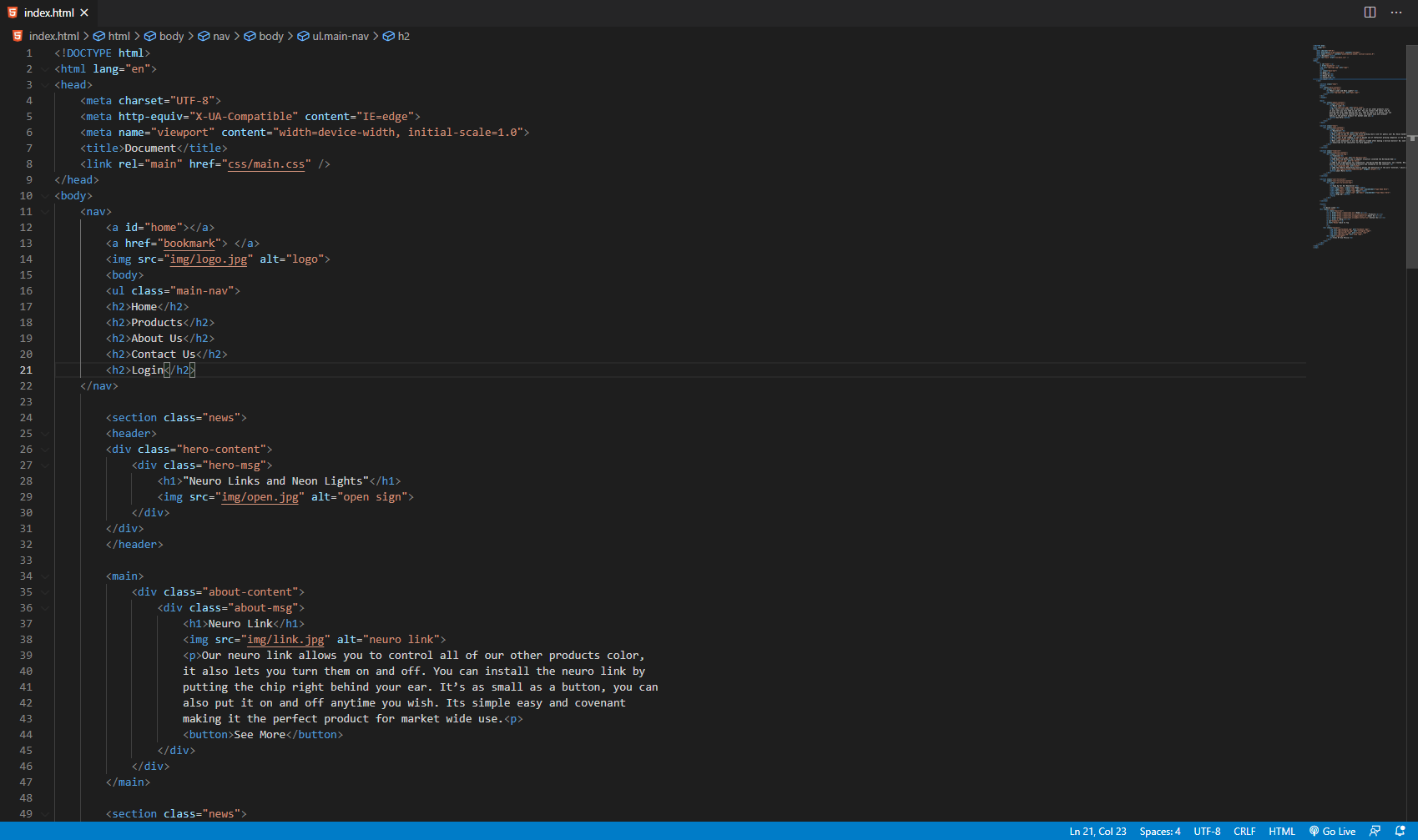Select the index.html editor tab
Image resolution: width=1418 pixels, height=840 pixels.
pos(50,13)
